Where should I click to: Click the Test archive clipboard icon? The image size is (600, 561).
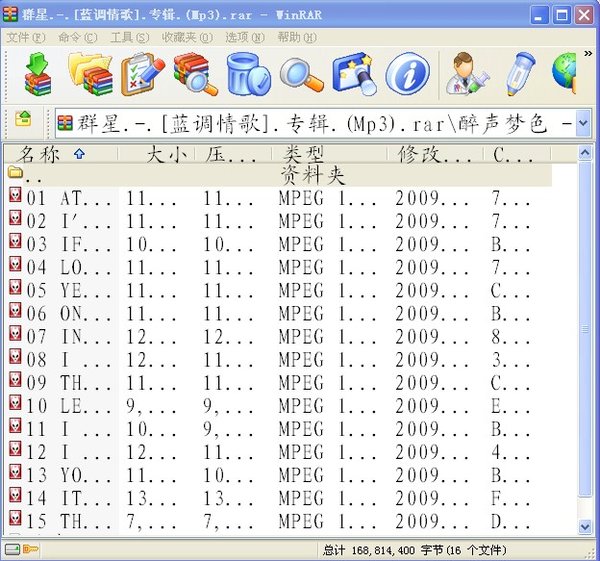(142, 74)
